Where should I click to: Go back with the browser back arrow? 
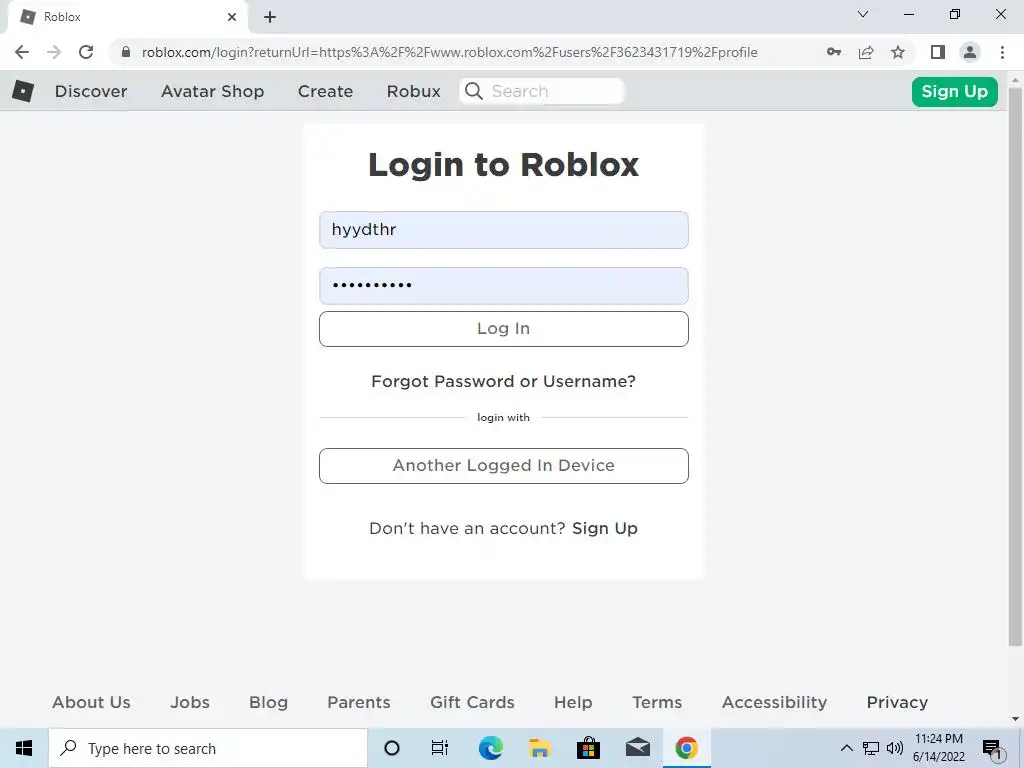(22, 52)
